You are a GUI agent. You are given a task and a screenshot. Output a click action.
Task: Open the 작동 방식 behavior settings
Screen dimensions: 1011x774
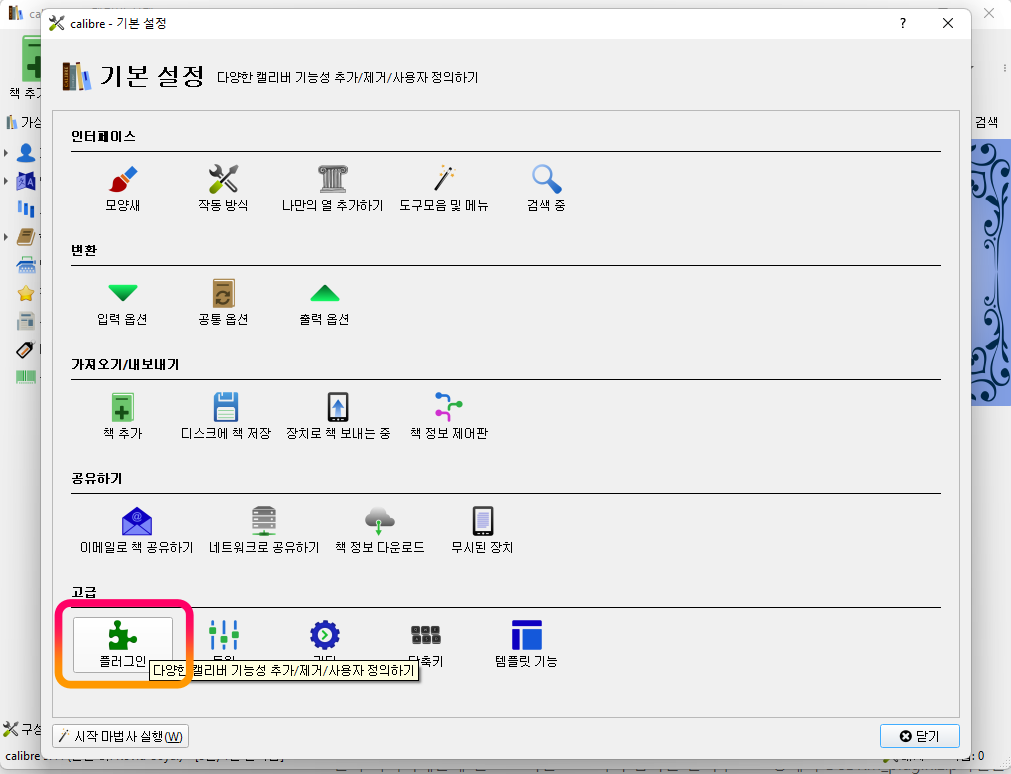coord(223,188)
